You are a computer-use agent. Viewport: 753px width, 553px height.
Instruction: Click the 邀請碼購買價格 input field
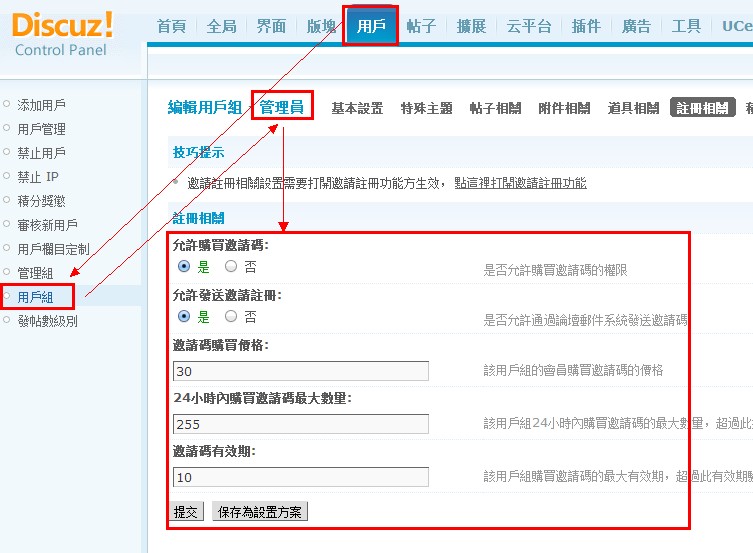pos(300,371)
